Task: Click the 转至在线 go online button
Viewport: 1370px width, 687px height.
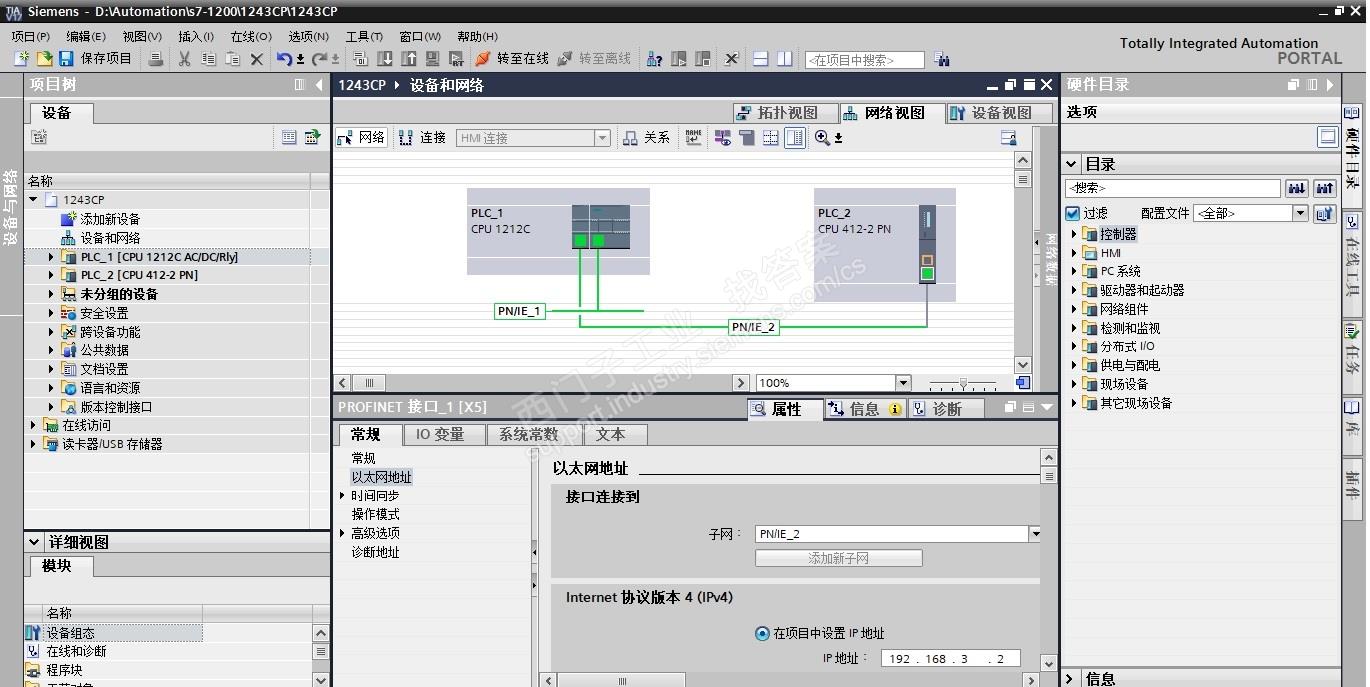Action: click(512, 59)
